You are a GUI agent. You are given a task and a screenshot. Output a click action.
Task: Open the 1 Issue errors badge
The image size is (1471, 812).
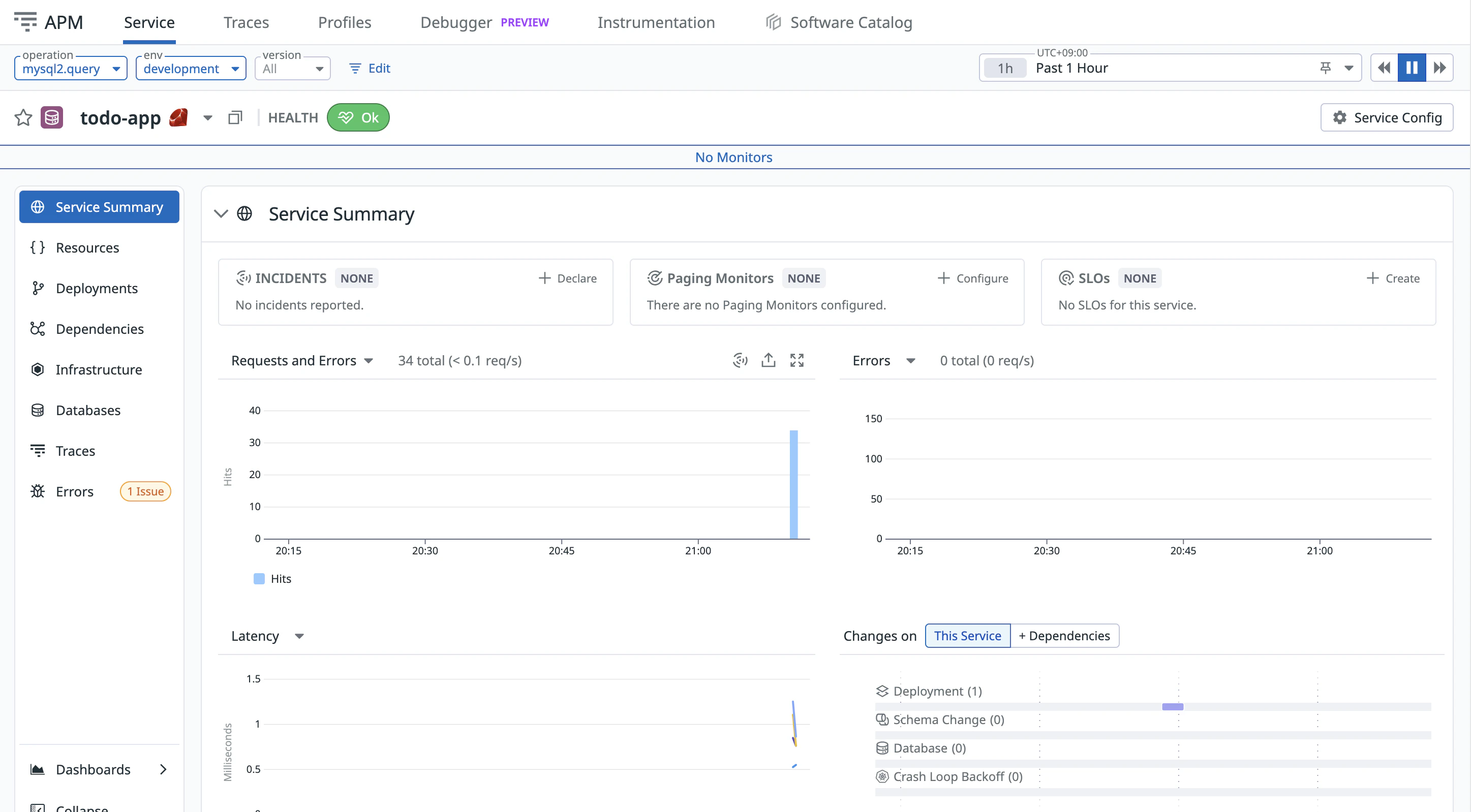145,491
